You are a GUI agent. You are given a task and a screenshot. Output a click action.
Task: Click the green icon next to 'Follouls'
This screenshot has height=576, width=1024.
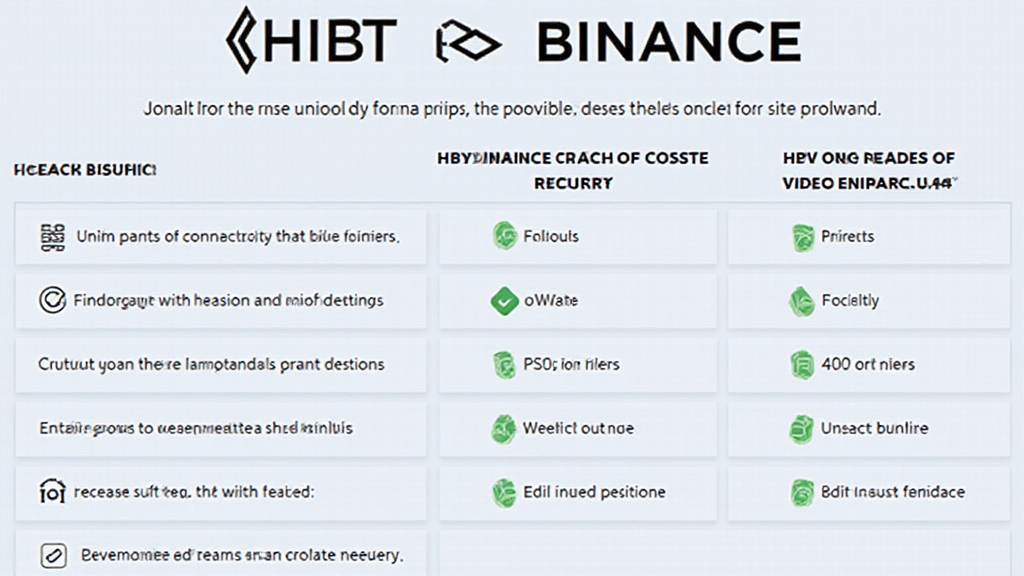504,237
